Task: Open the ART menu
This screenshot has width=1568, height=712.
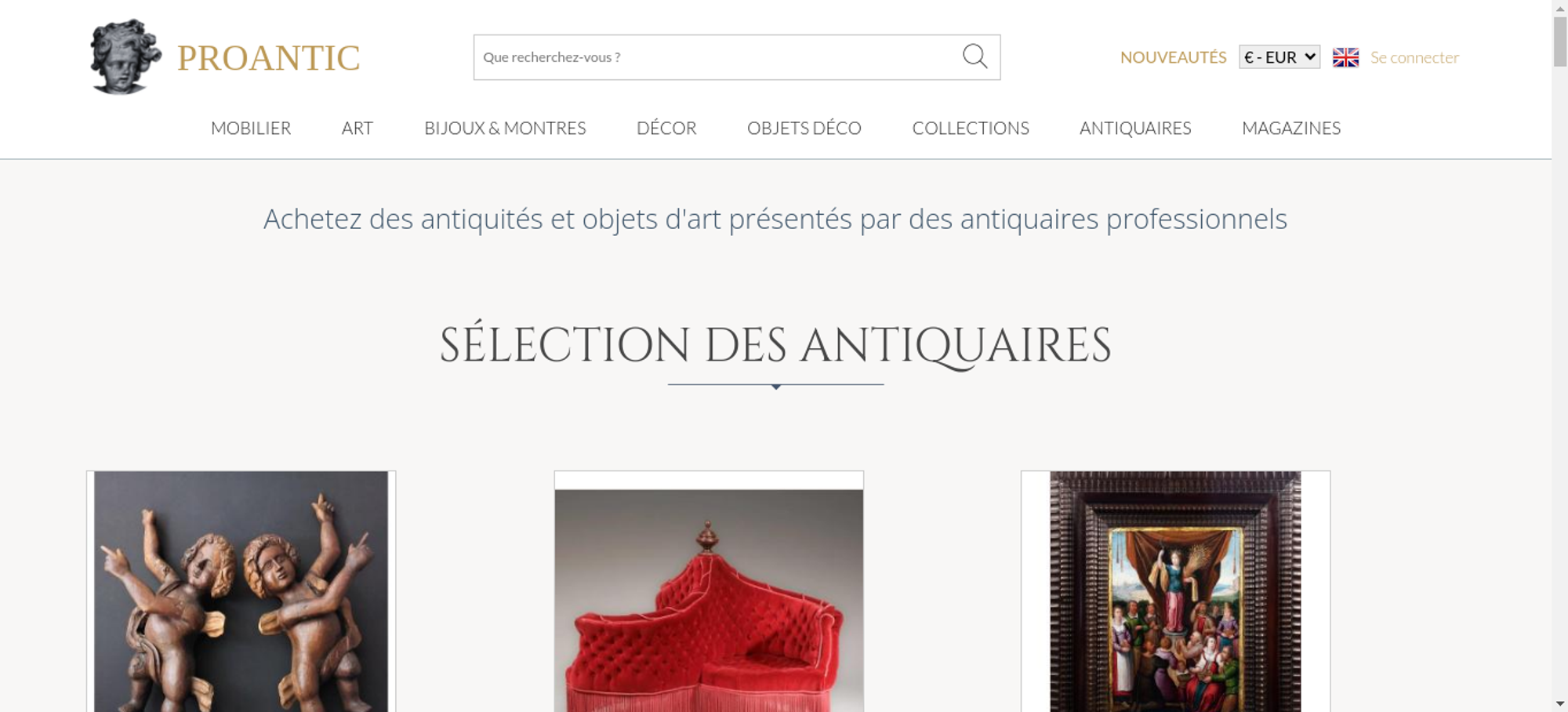Action: 358,128
